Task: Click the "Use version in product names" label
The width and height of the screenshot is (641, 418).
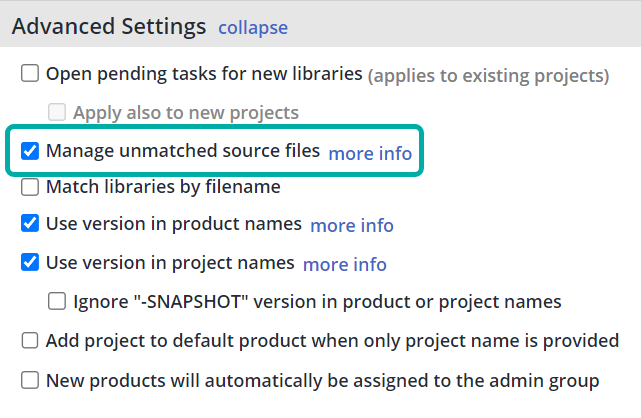Action: pyautogui.click(x=173, y=223)
